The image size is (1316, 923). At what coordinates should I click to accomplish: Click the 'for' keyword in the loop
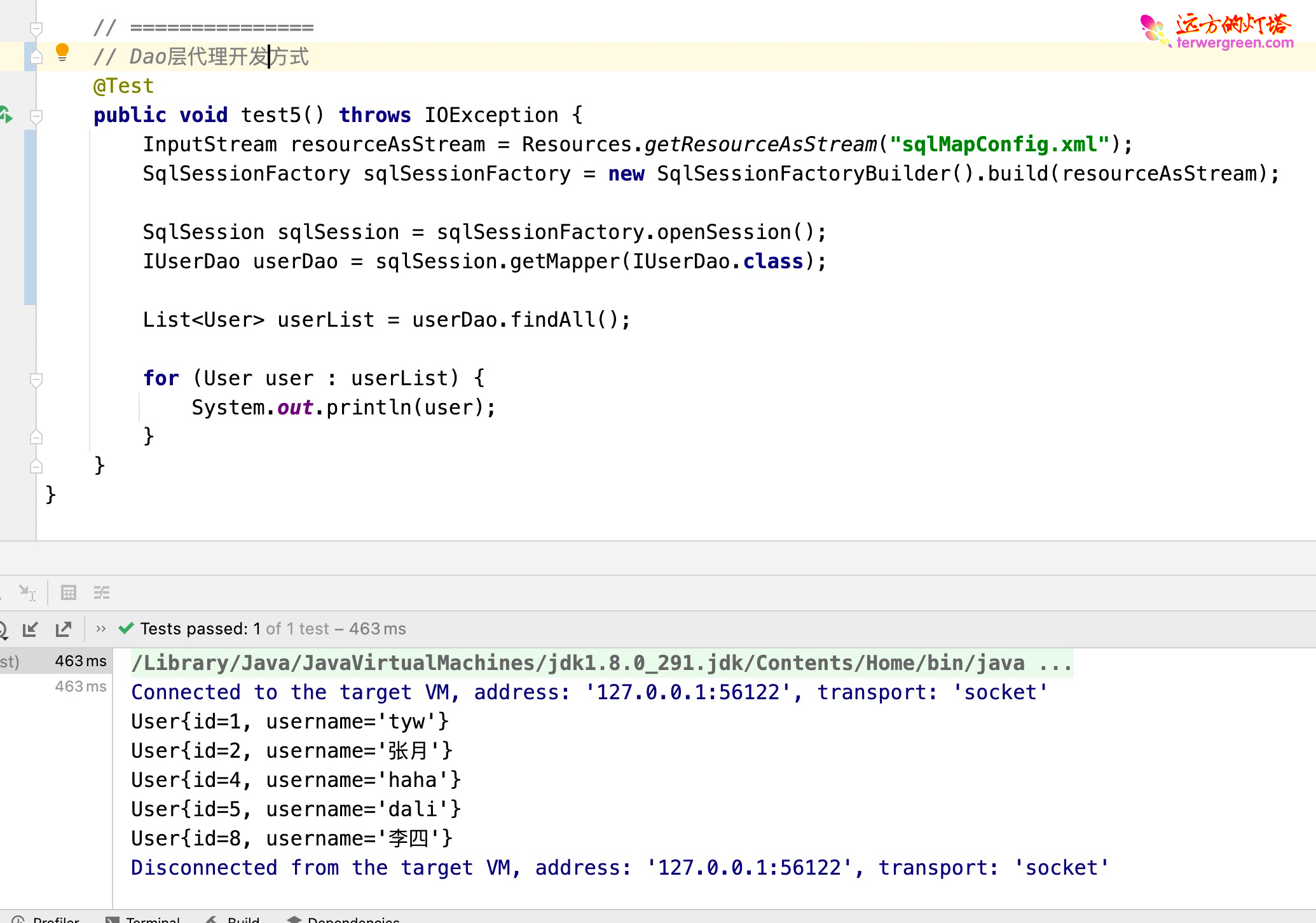pyautogui.click(x=161, y=378)
